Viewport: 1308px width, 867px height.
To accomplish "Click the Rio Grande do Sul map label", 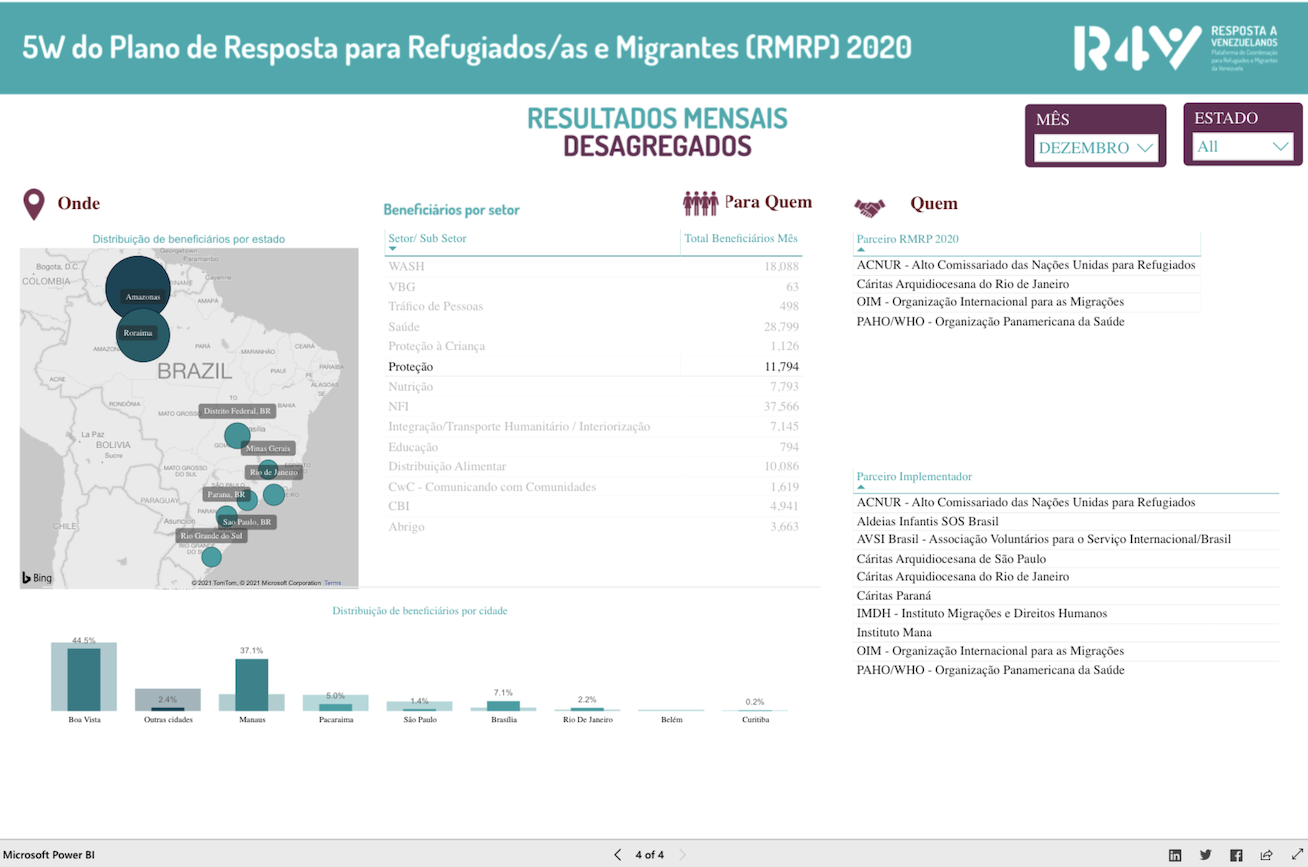I will [212, 536].
